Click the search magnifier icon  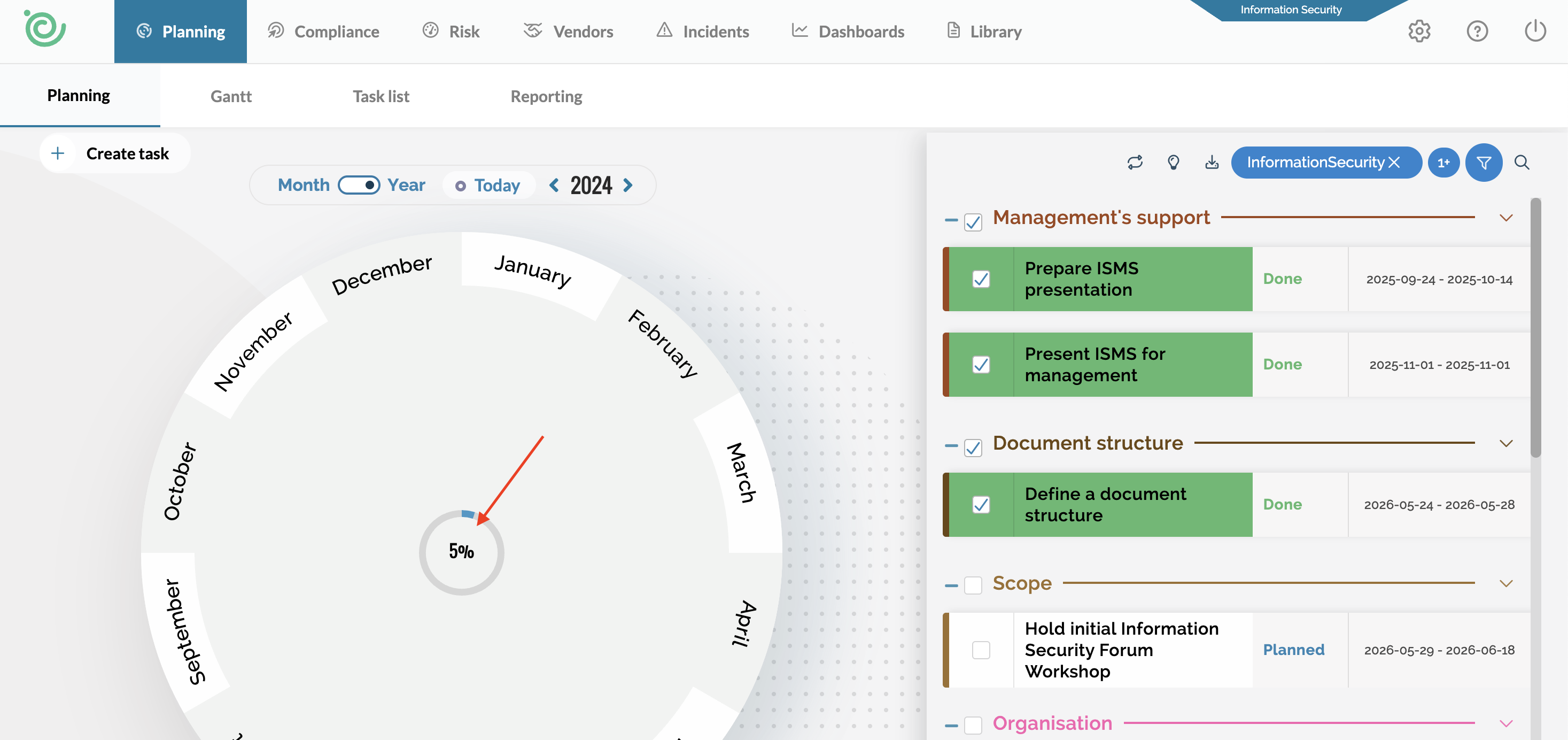(x=1521, y=162)
